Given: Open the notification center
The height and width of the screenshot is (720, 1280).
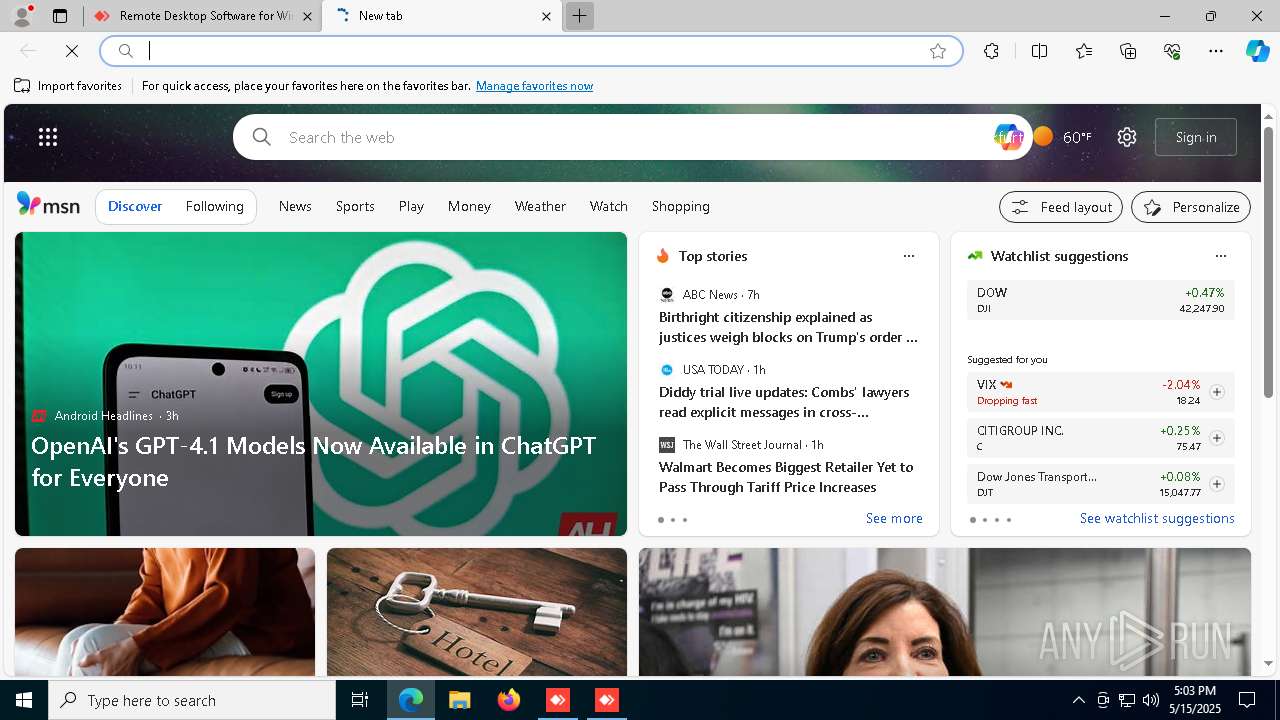Looking at the screenshot, I should tap(1247, 700).
